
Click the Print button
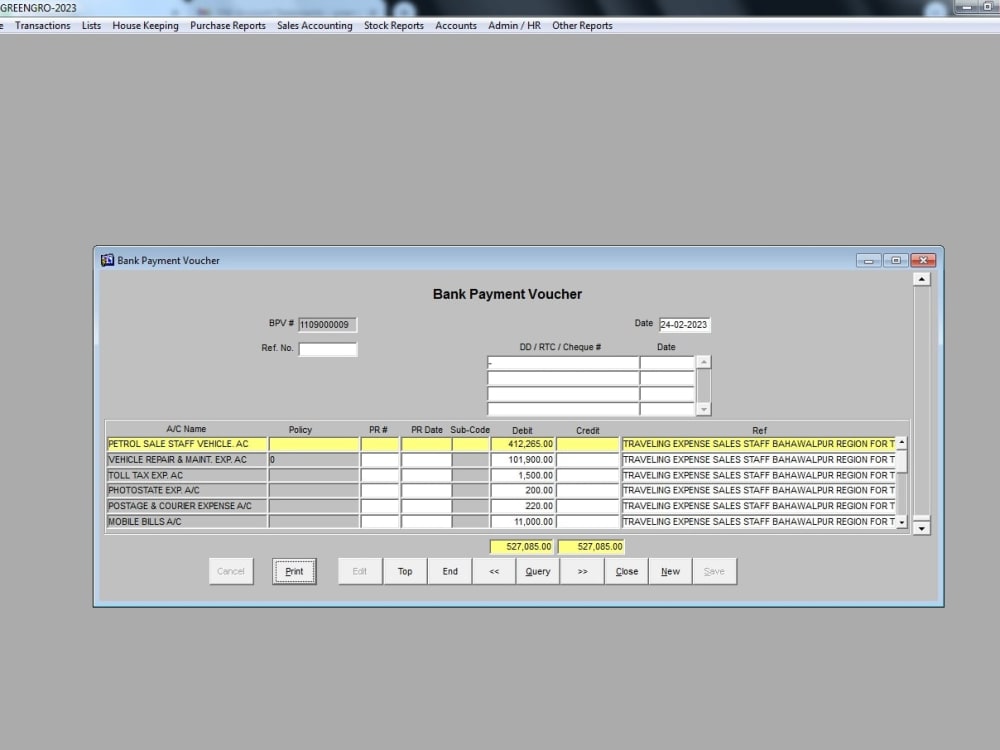coord(294,570)
